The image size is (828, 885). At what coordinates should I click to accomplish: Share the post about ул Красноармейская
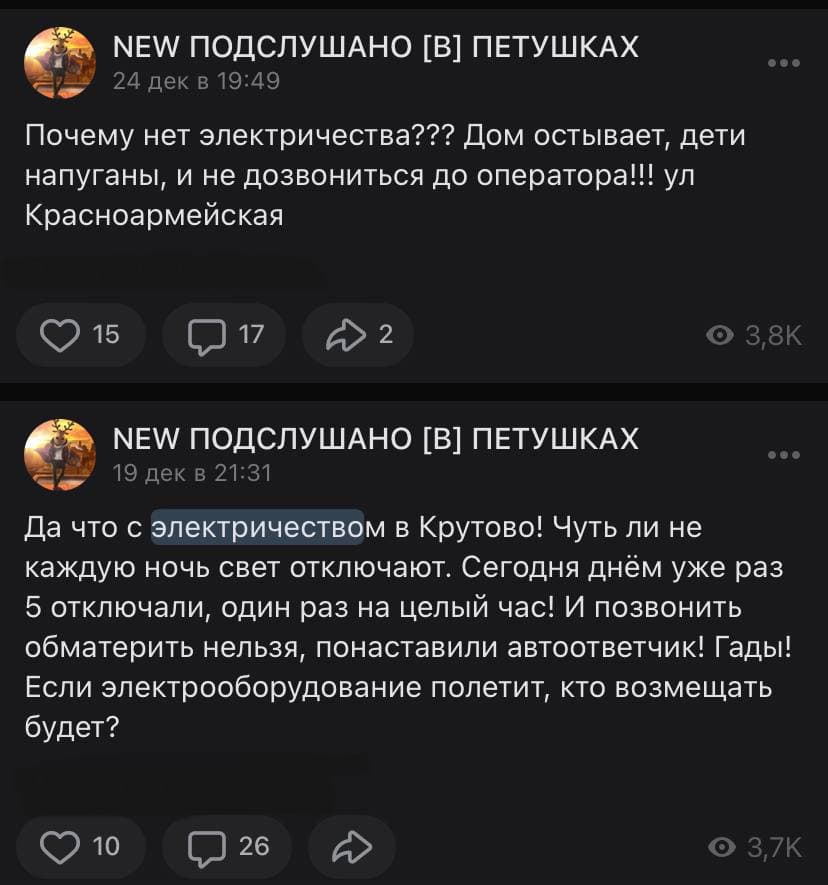tap(358, 335)
